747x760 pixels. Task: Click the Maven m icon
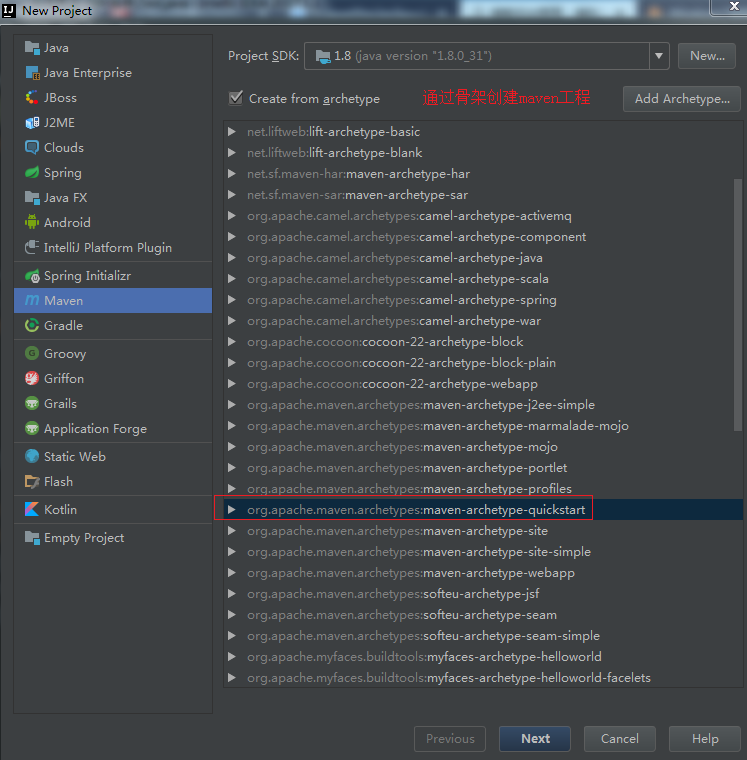click(32, 301)
